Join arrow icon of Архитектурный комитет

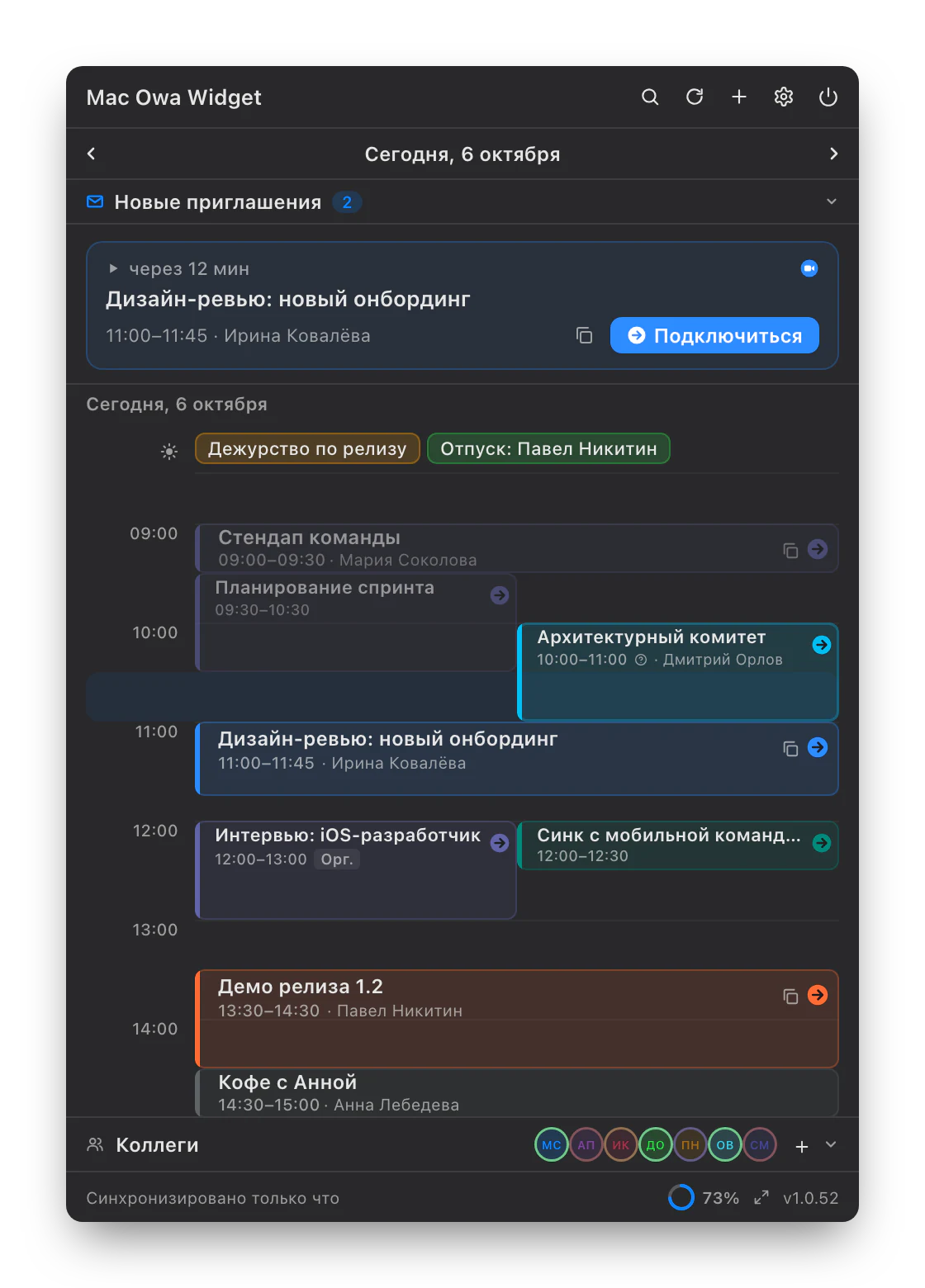click(822, 645)
